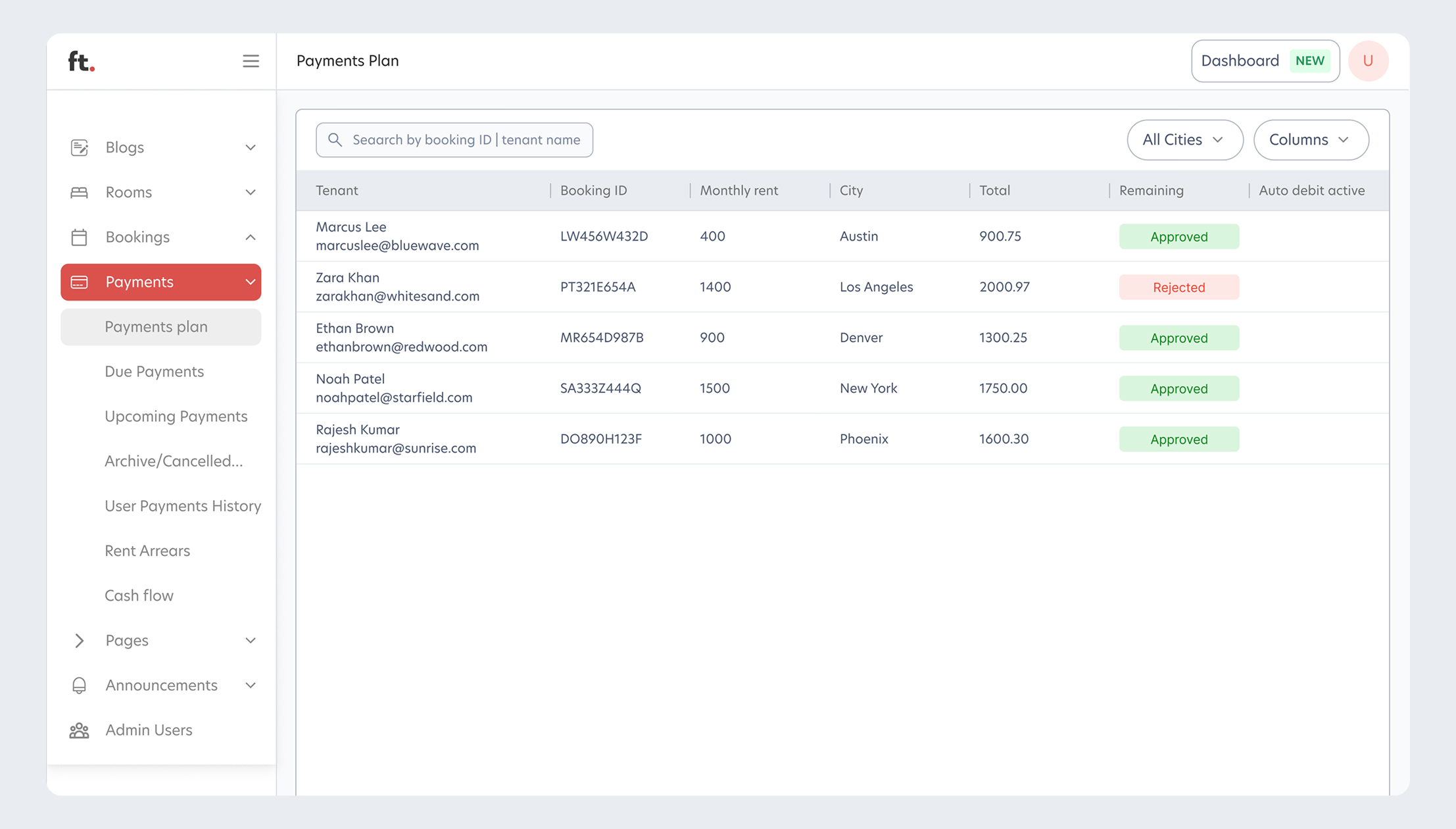The height and width of the screenshot is (829, 1456).
Task: Open the Columns dropdown
Action: tap(1311, 139)
